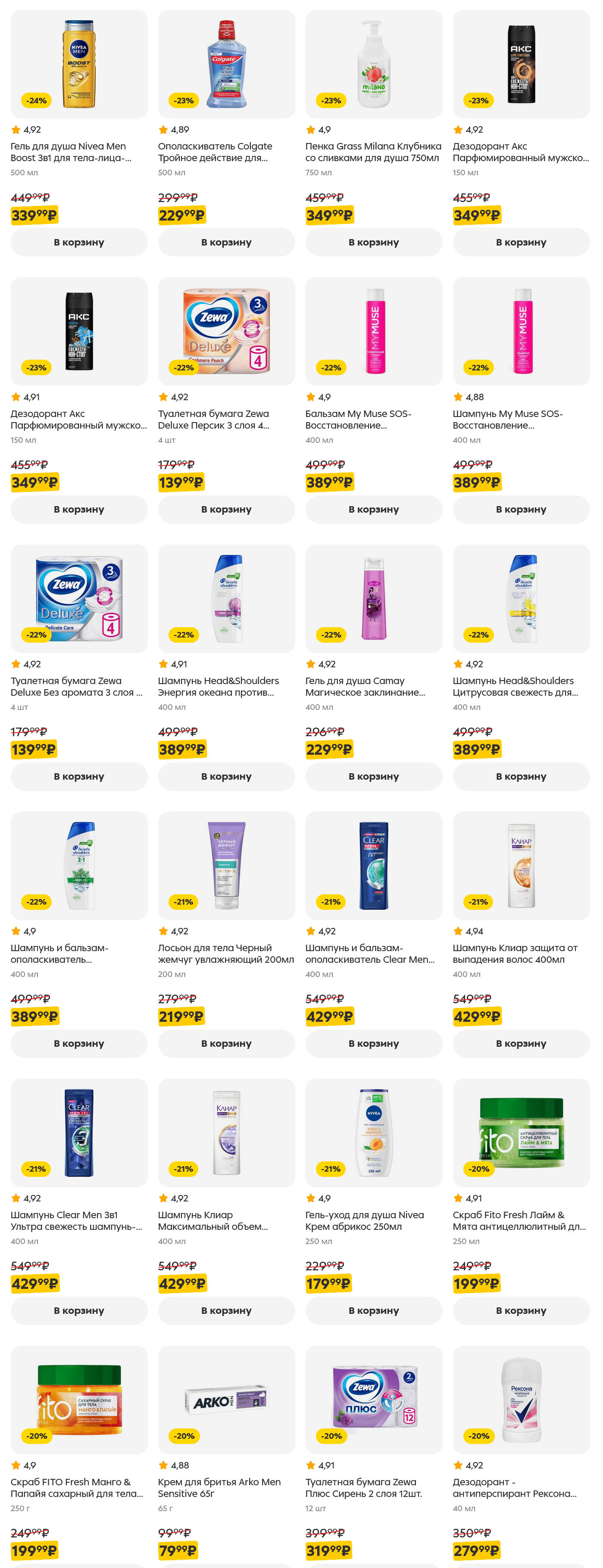Add Шампунь Клиар защита от выпадения to cart
Viewport: 603px width, 1568px height.
point(521,1043)
